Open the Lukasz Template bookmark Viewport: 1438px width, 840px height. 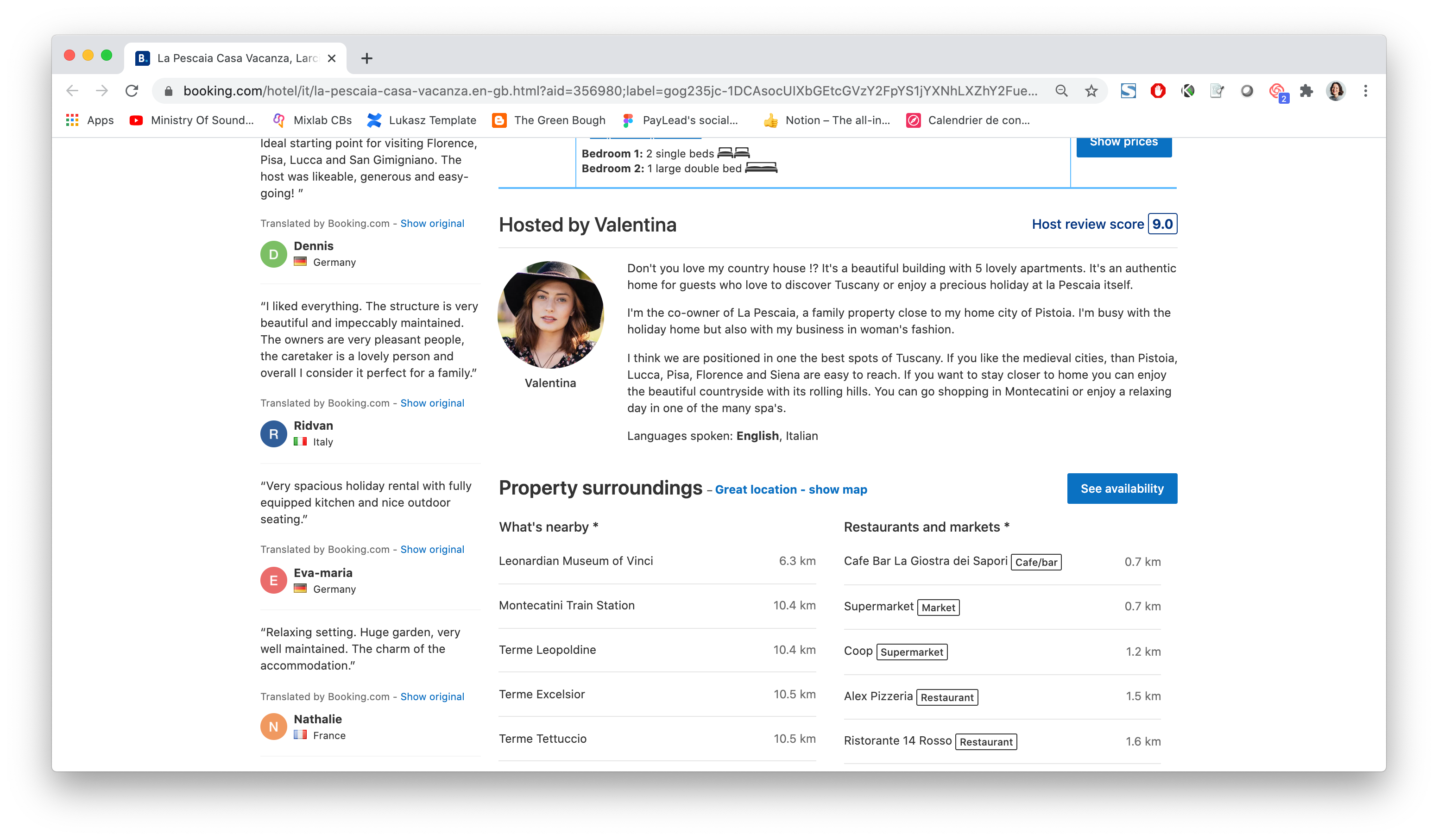point(422,120)
